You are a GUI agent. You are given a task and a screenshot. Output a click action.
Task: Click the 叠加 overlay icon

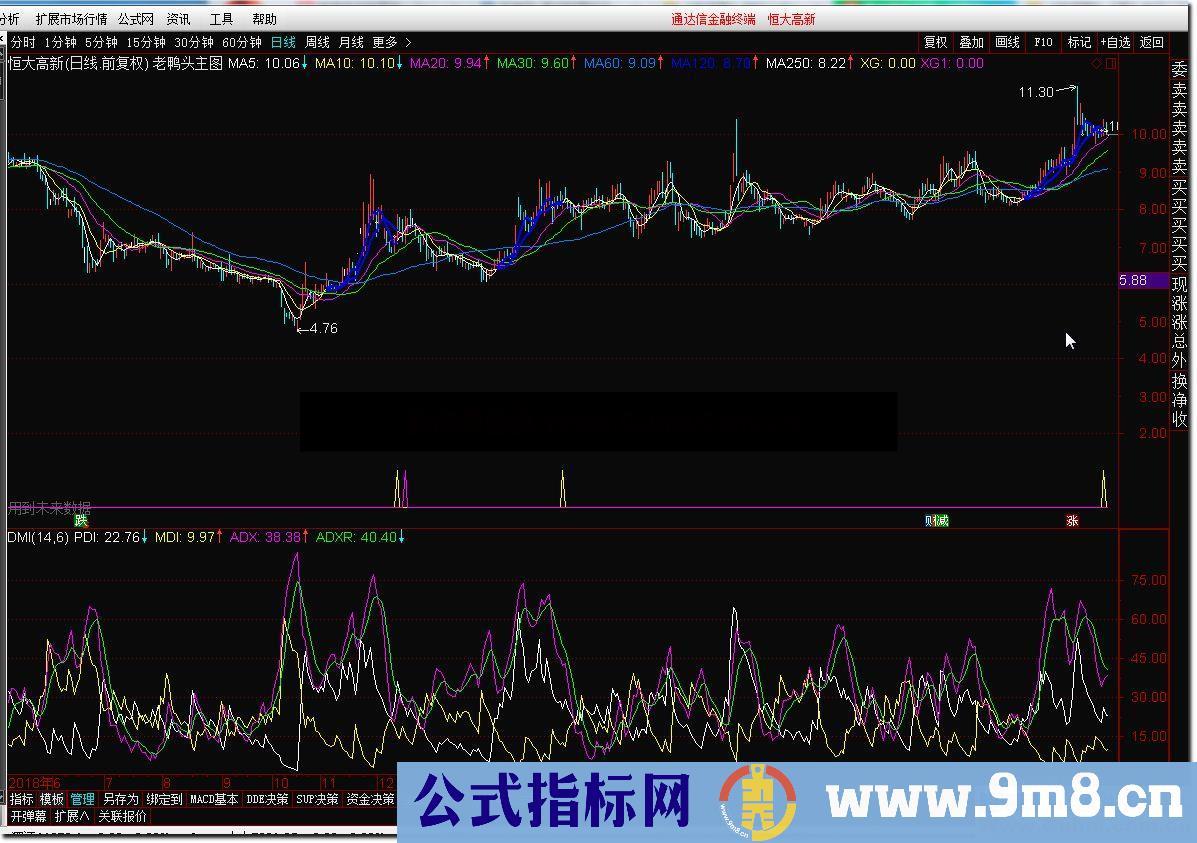point(971,43)
